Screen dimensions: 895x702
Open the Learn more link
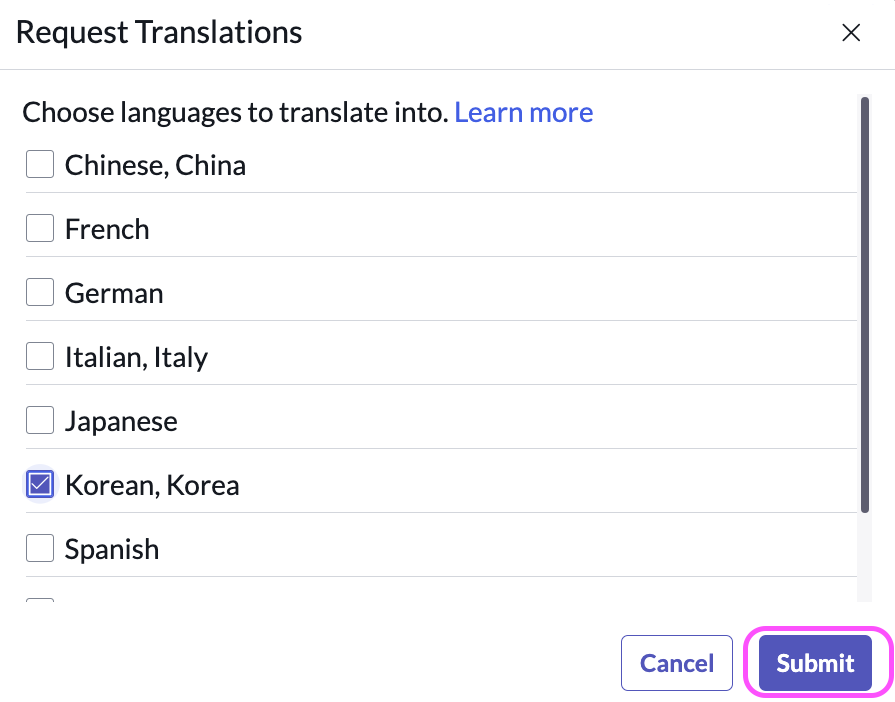(523, 112)
